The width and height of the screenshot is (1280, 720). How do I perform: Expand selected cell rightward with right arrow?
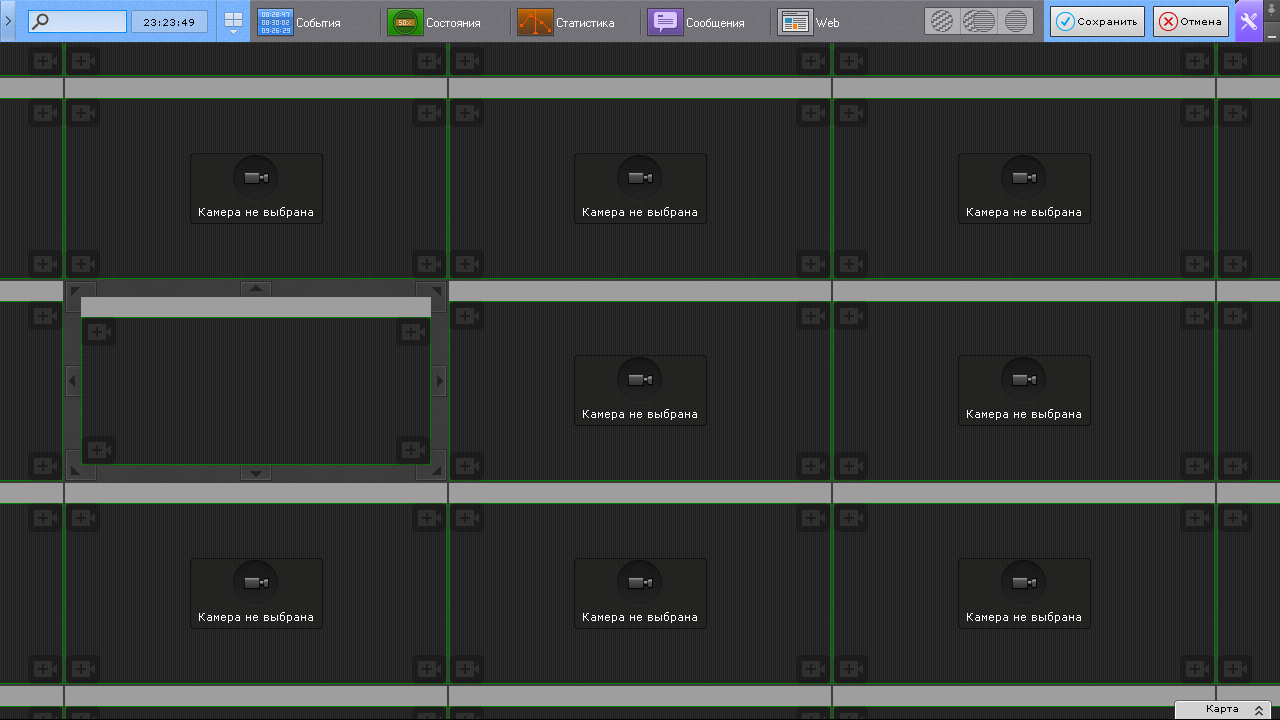click(x=439, y=381)
